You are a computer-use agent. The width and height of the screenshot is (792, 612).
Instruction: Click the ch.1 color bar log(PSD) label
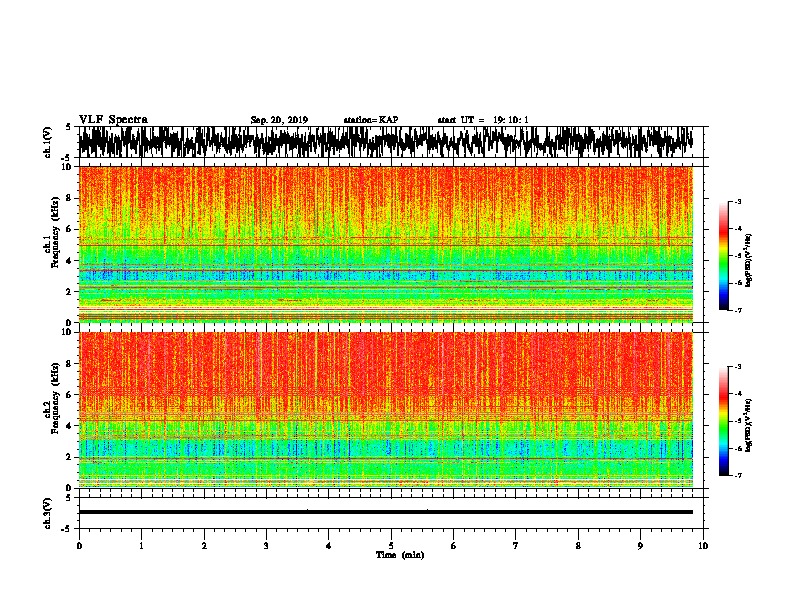click(748, 260)
